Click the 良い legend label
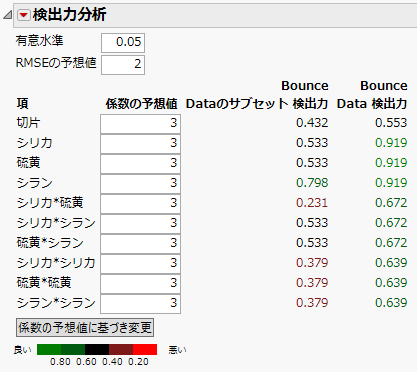The width and height of the screenshot is (417, 372). 22,350
